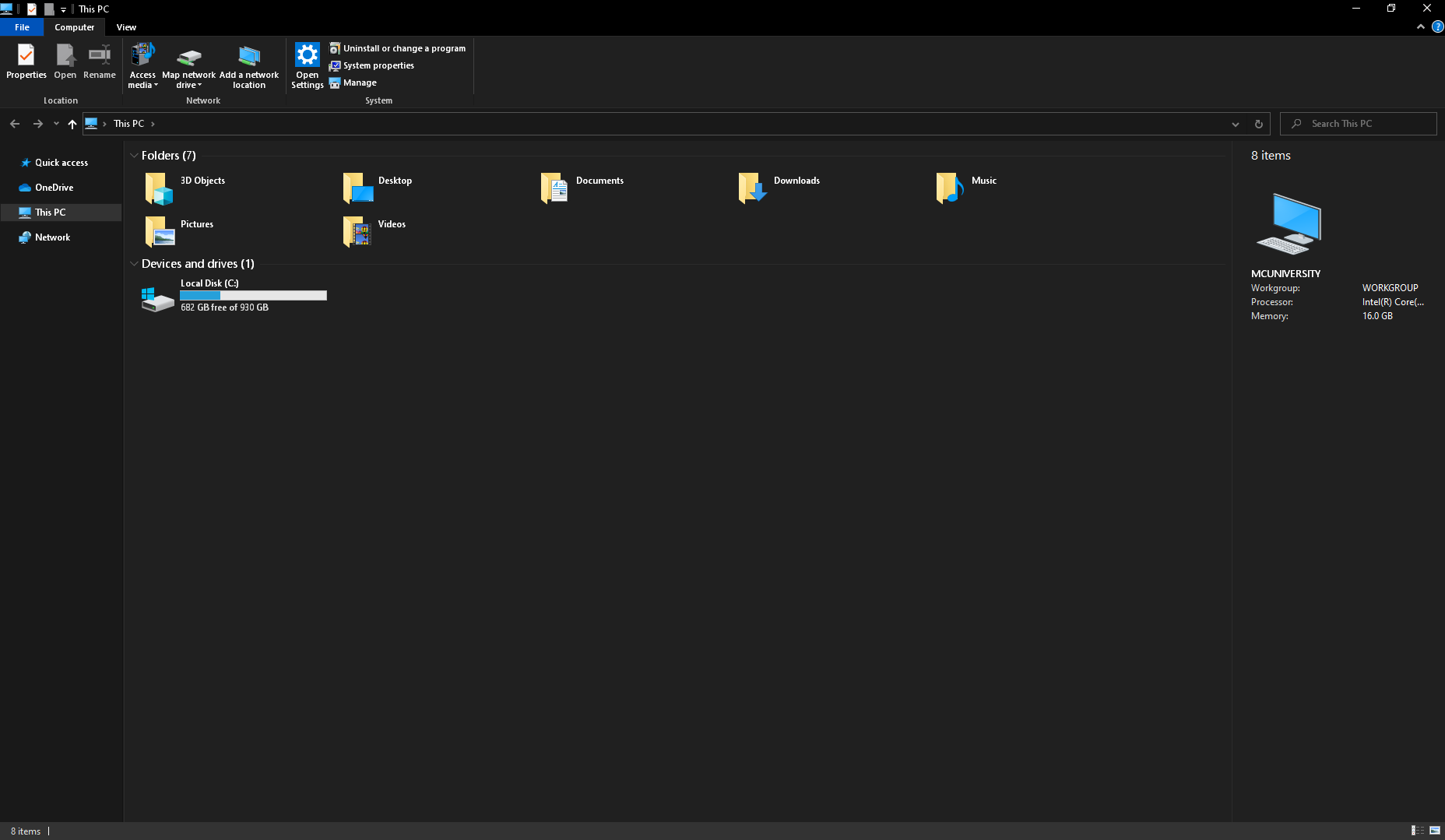Image resolution: width=1445 pixels, height=840 pixels.
Task: Open the Add a network location wizard
Action: 248,66
